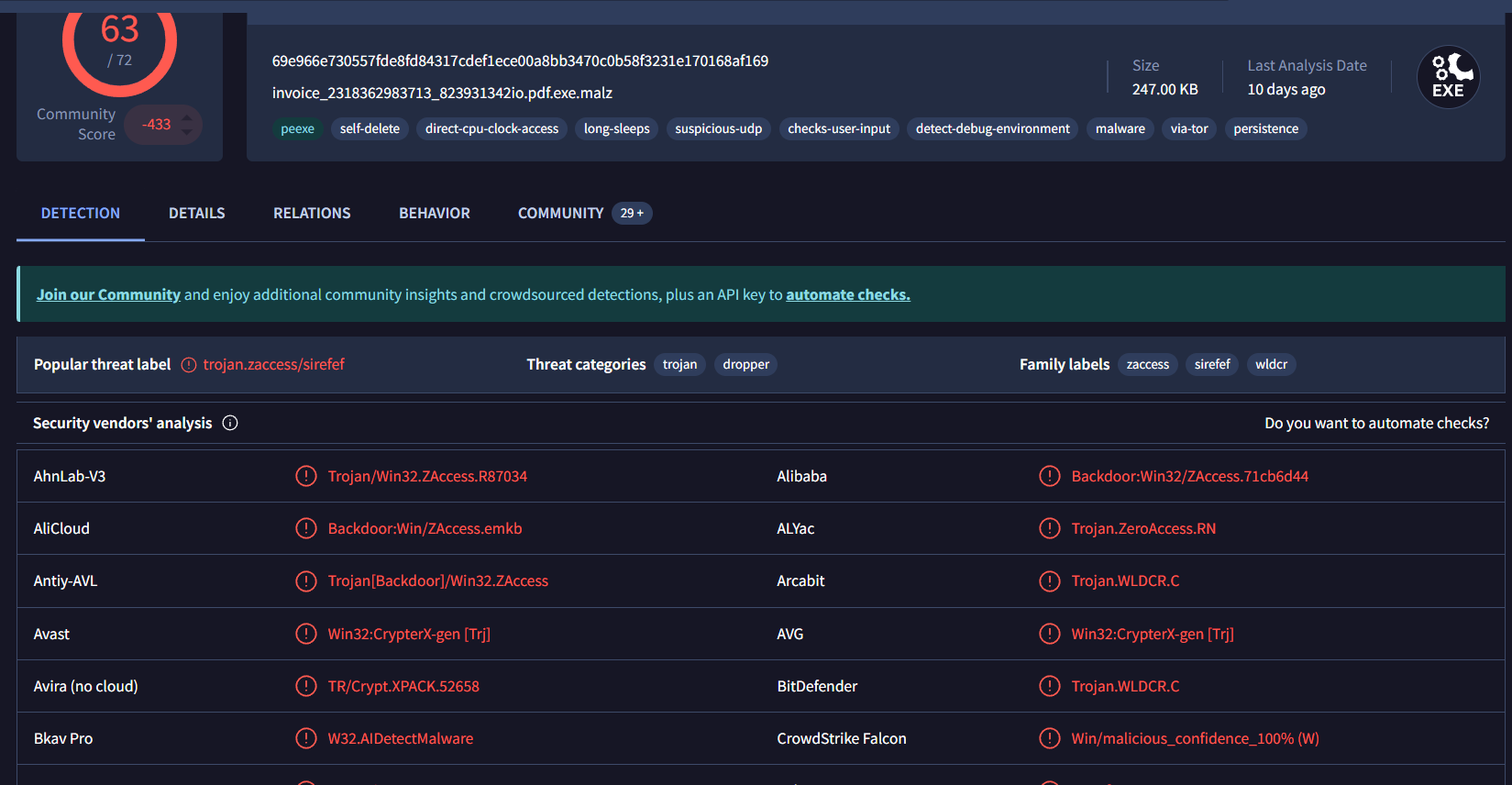Switch to the DETAILS tab
Screen dimensions: 1512x785
(x=196, y=213)
